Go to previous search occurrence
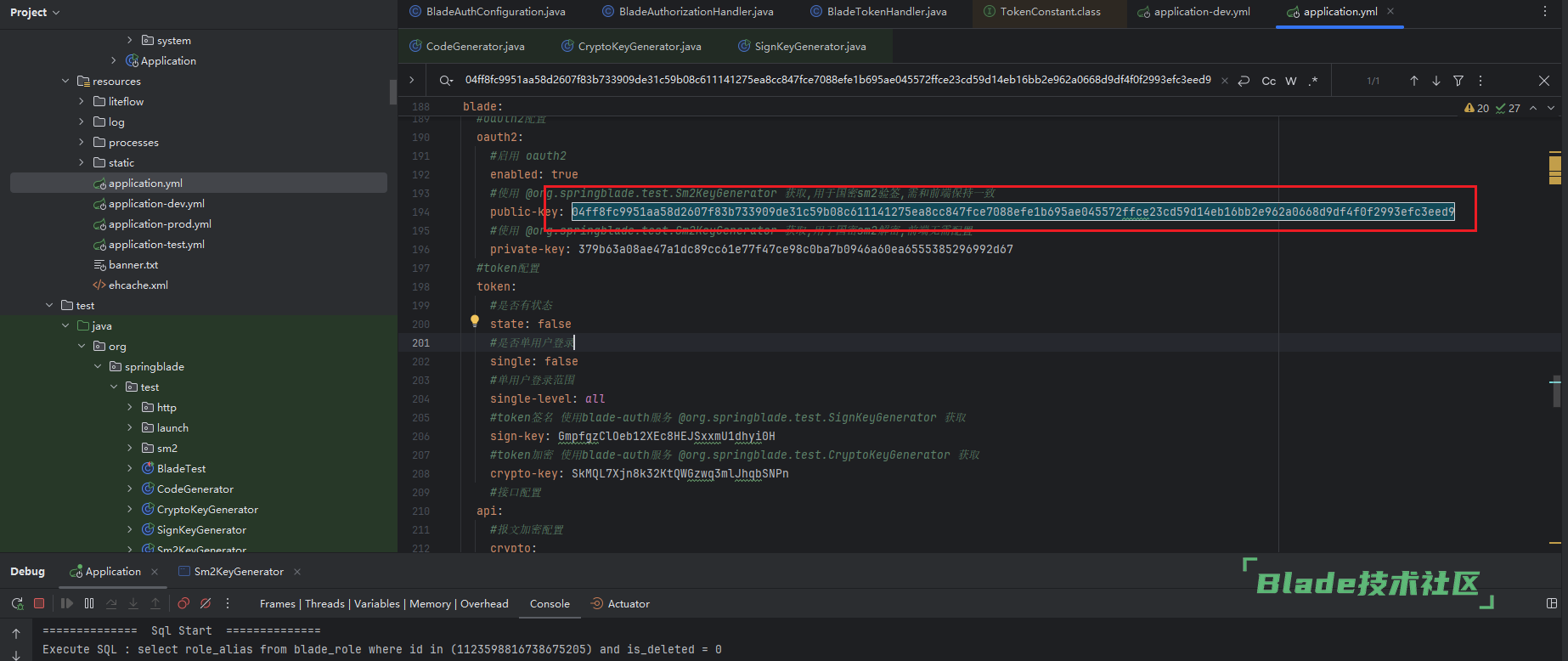The width and height of the screenshot is (1568, 661). [1414, 81]
